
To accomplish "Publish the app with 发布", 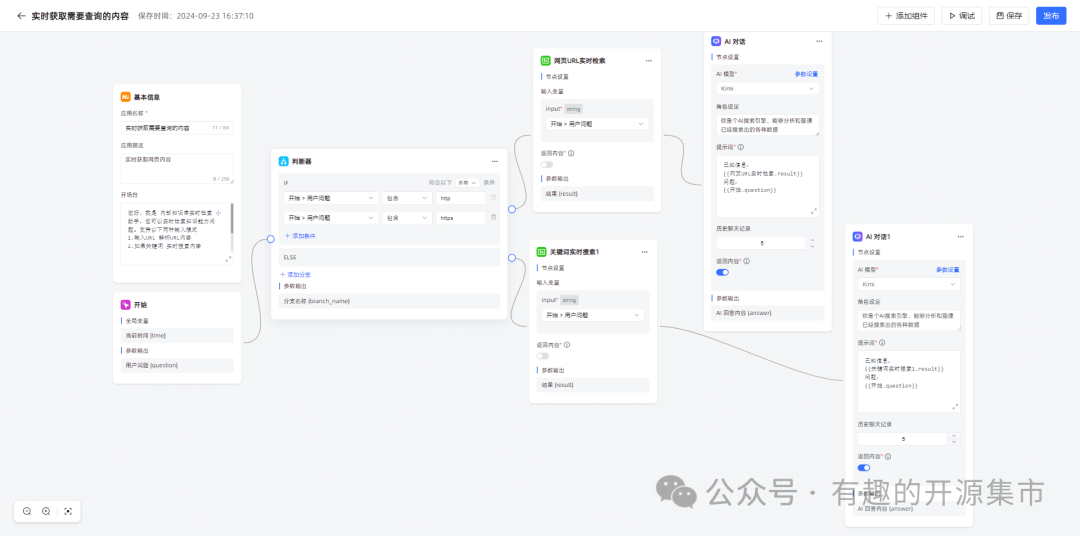I will (x=1051, y=16).
